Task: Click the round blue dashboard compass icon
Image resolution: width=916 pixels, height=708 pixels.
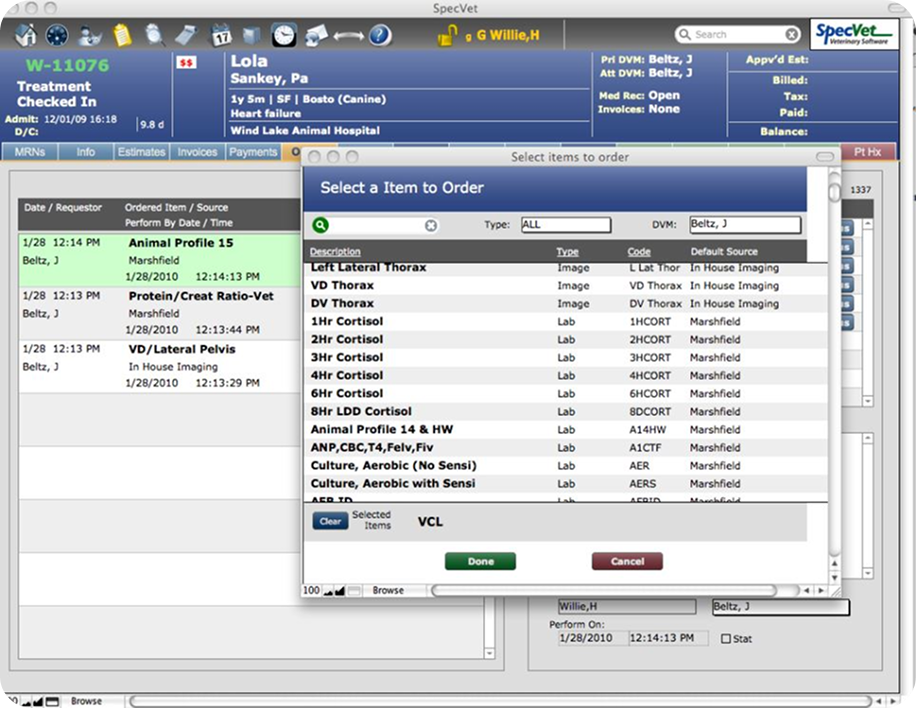Action: [x=57, y=36]
